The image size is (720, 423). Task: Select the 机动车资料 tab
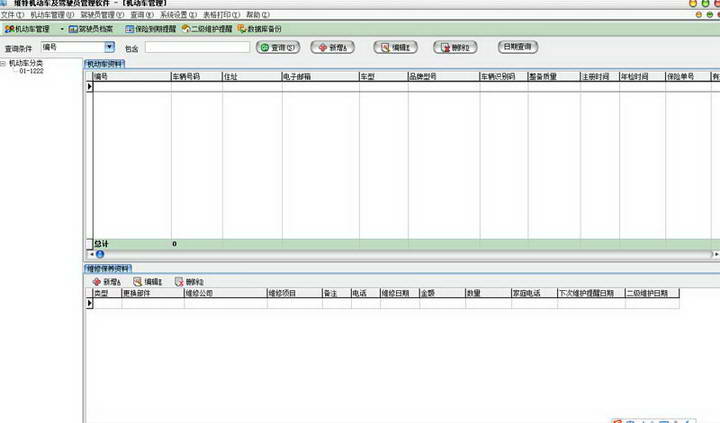[105, 64]
